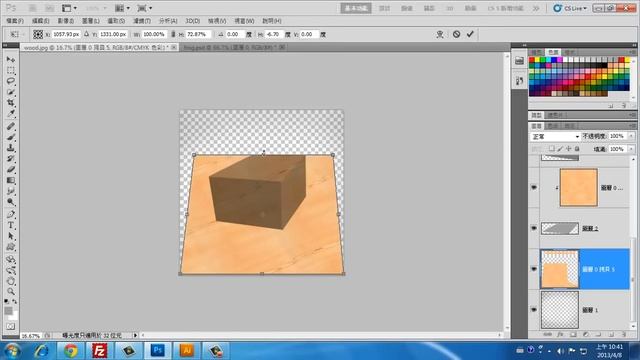Open the 濾鏡(T) menu
The width and height of the screenshot is (640, 360).
[142, 21]
